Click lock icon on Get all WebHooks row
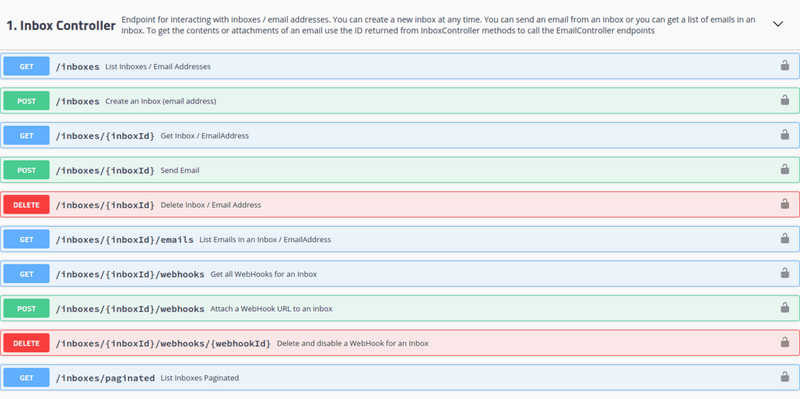 pyautogui.click(x=785, y=273)
